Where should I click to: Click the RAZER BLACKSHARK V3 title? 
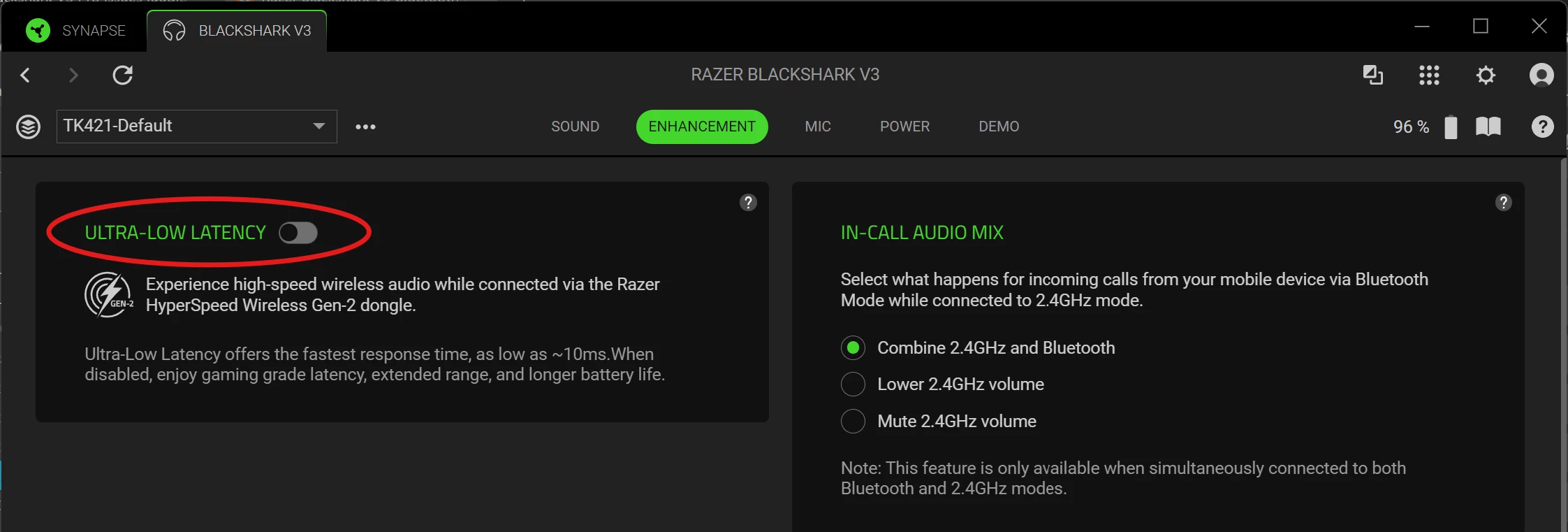click(785, 75)
